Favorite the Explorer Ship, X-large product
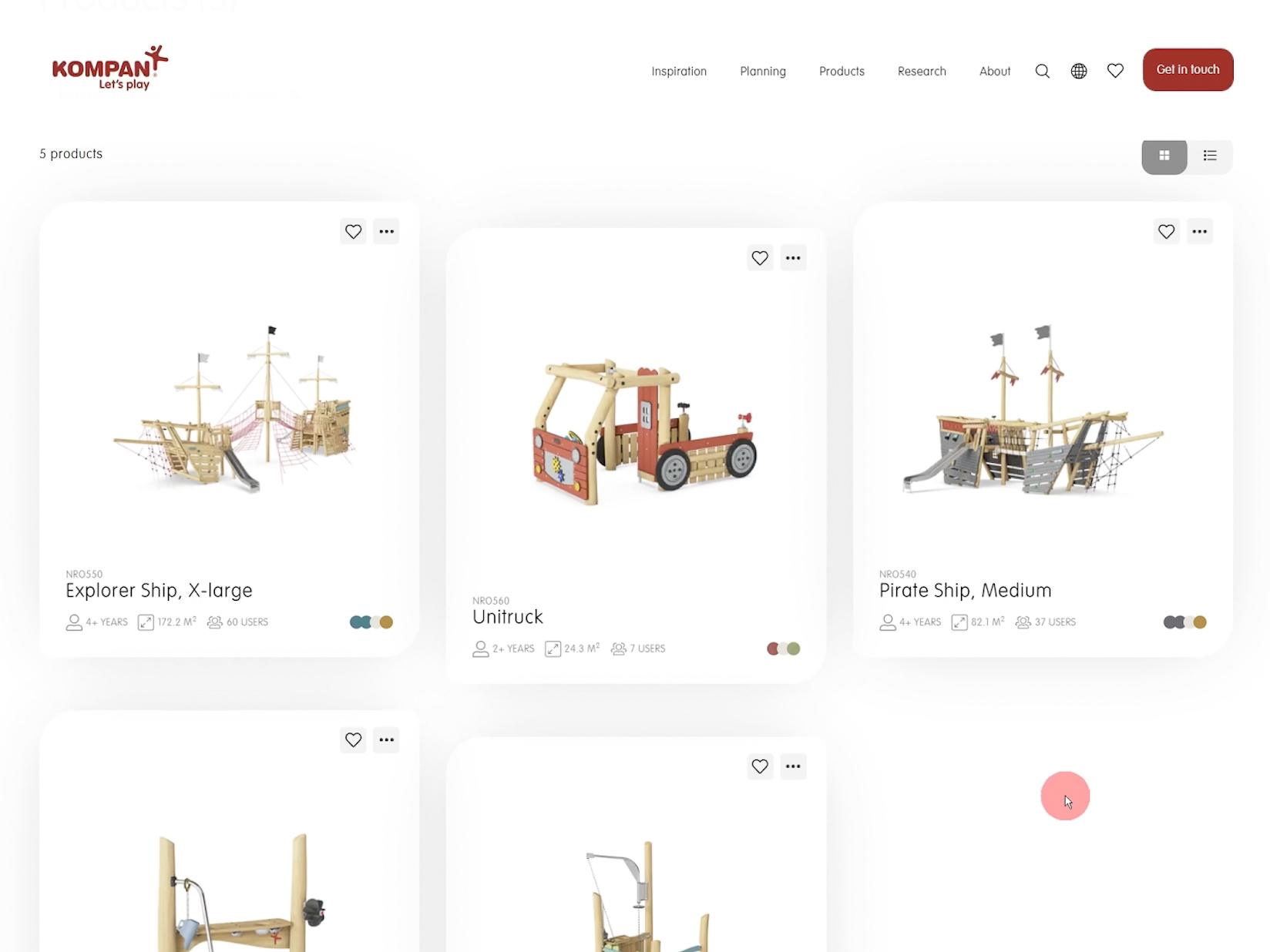 coord(353,231)
